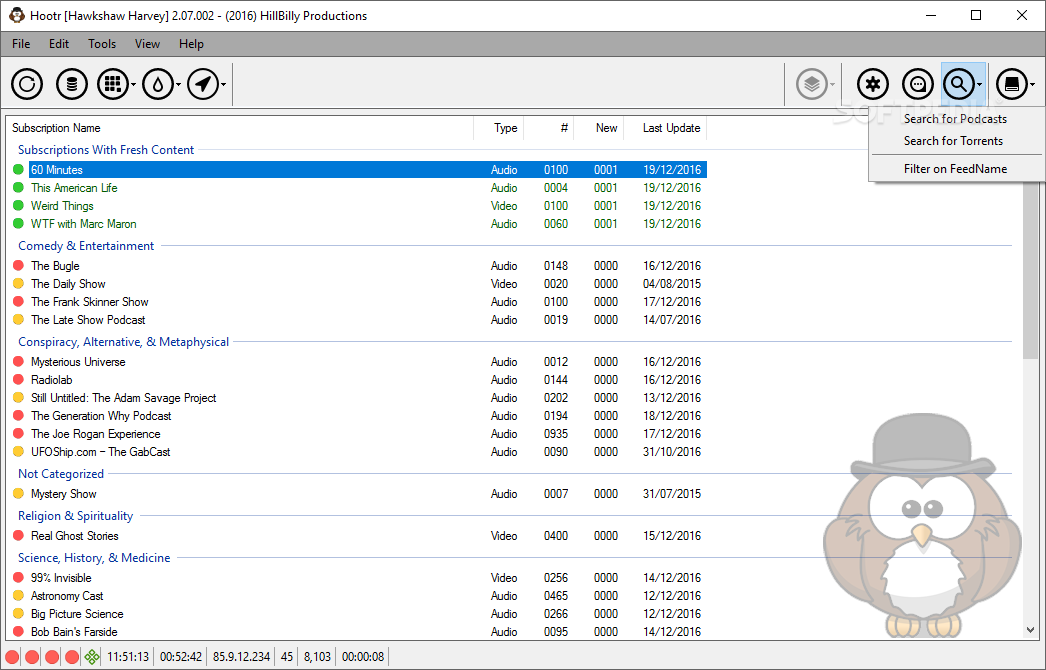This screenshot has width=1046, height=670.
Task: Click the red dot beside The Joe Rogan Experience
Action: pos(19,434)
